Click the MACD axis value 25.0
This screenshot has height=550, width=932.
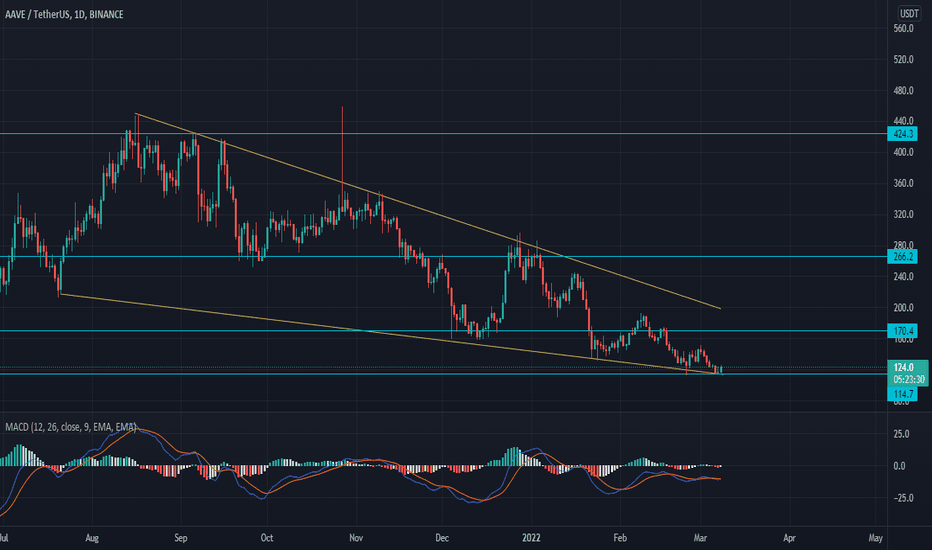(901, 434)
